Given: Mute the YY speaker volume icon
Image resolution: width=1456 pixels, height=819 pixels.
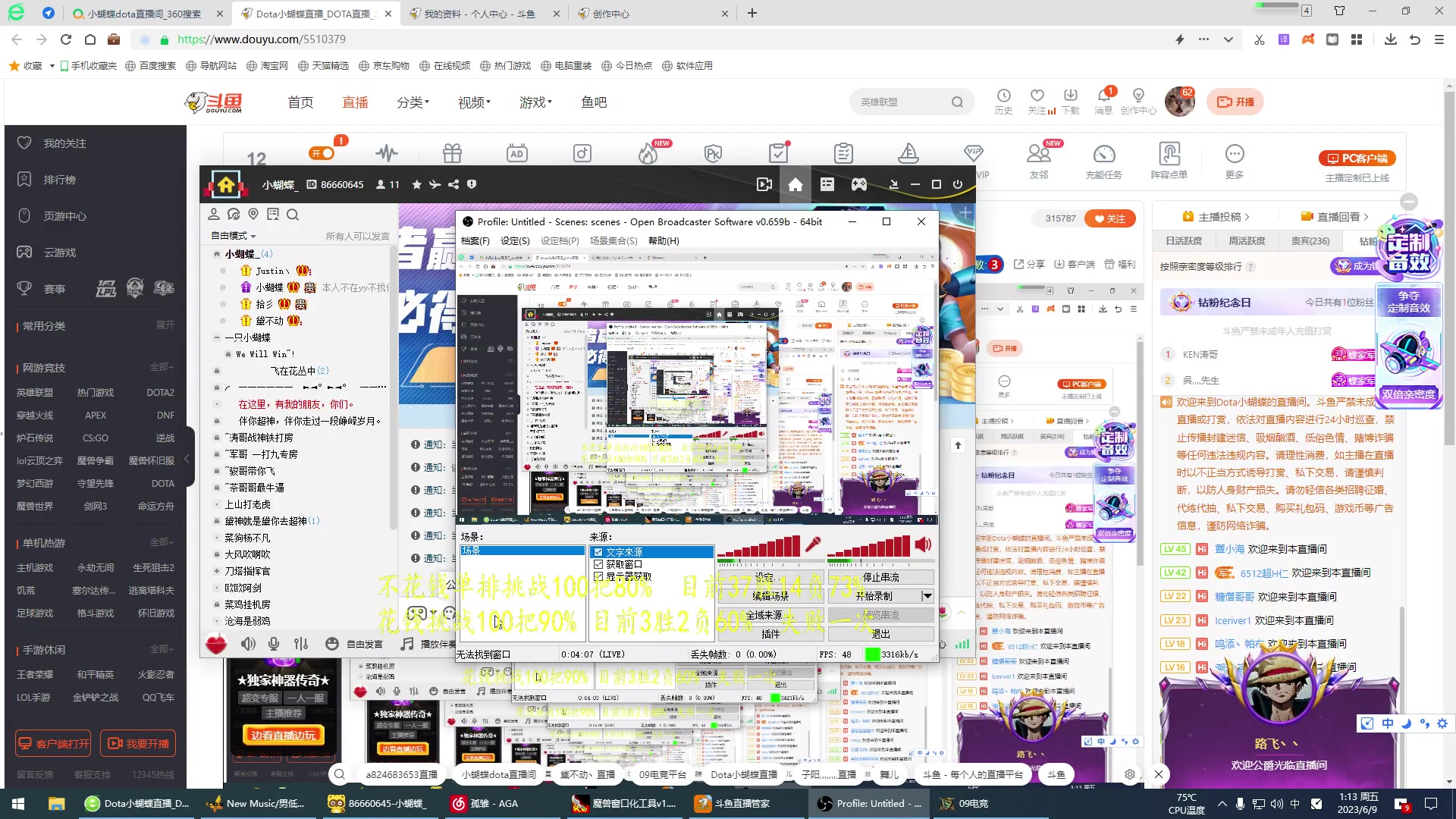Looking at the screenshot, I should 248,644.
